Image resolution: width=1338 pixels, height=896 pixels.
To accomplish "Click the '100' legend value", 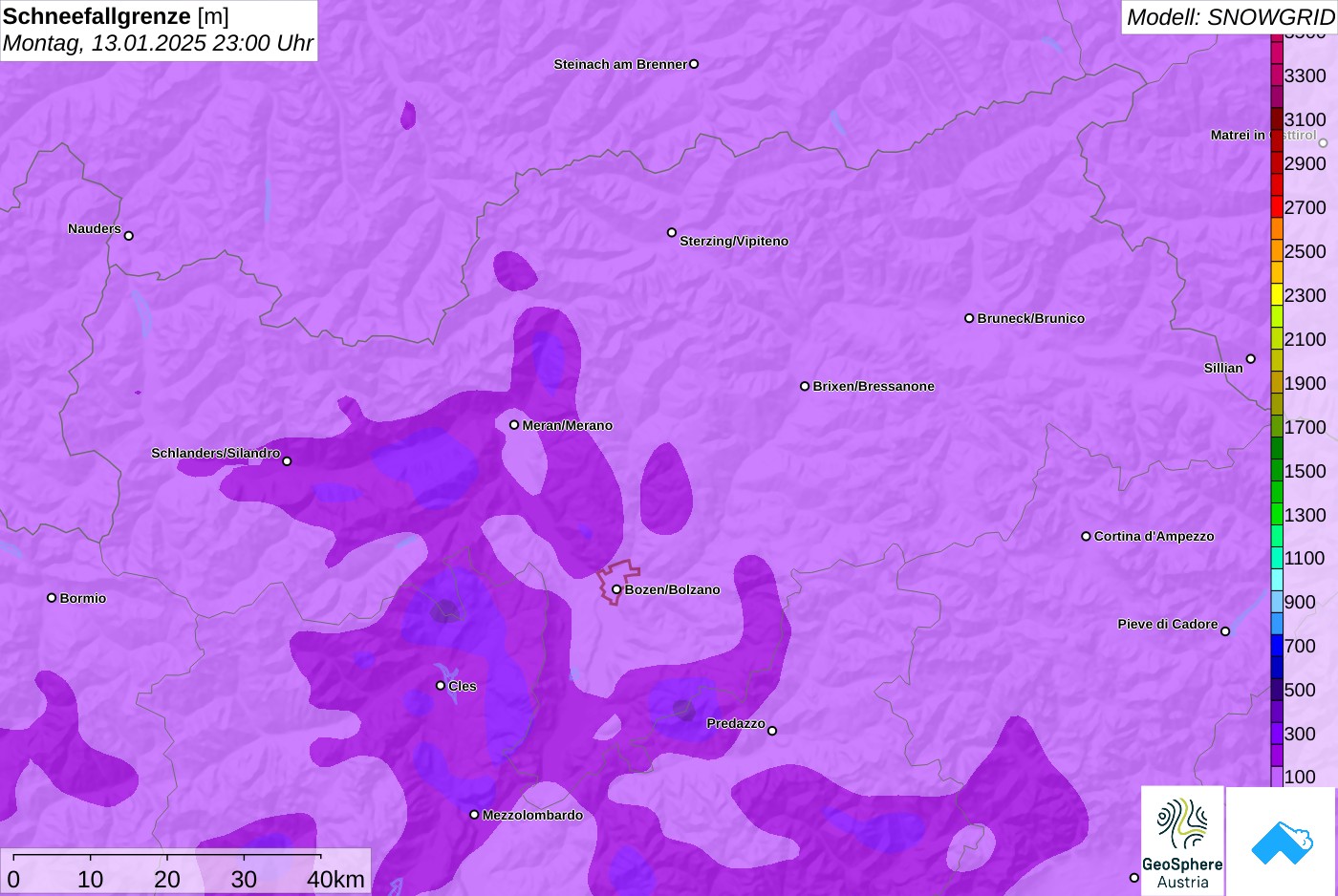I will (1300, 777).
